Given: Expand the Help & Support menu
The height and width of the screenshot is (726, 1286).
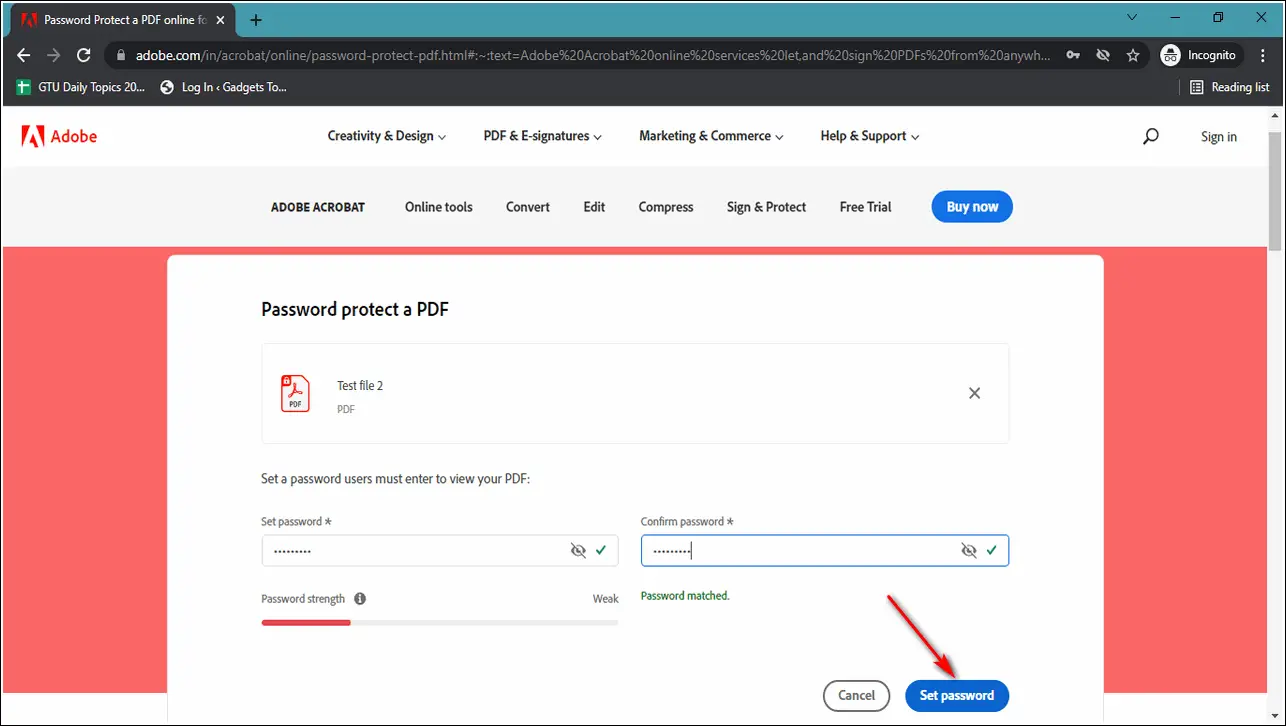Looking at the screenshot, I should pyautogui.click(x=869, y=136).
